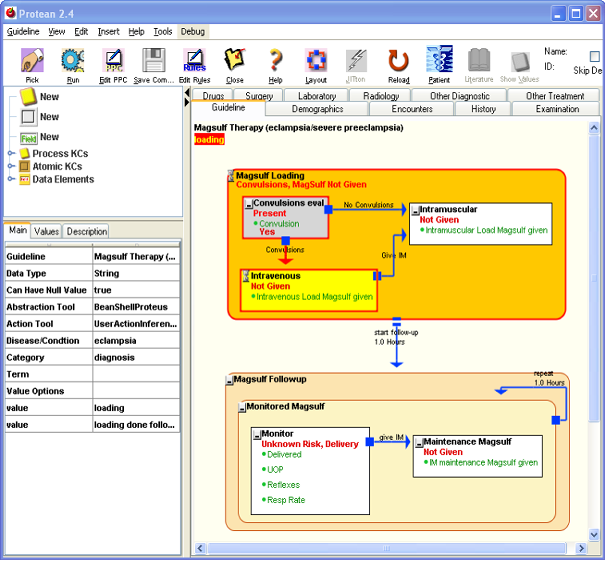
Task: Toggle the Skip checkbox near ID
Action: (595, 57)
